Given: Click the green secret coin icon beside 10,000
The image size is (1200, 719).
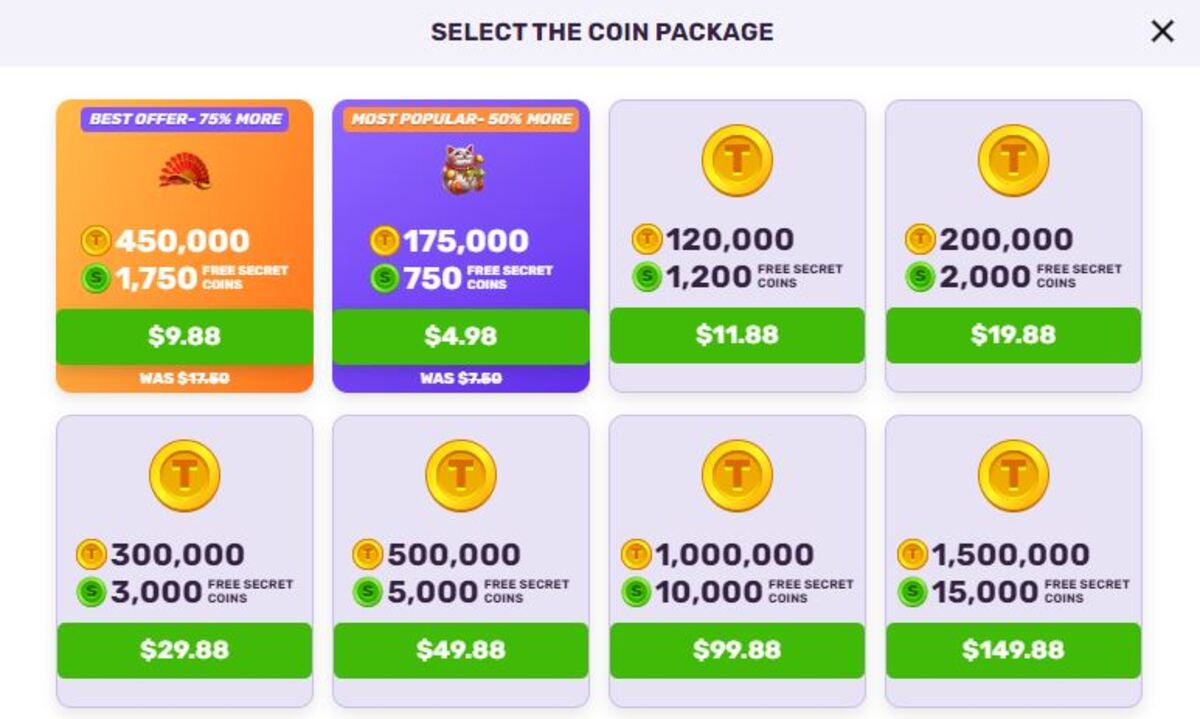Looking at the screenshot, I should coord(636,592).
